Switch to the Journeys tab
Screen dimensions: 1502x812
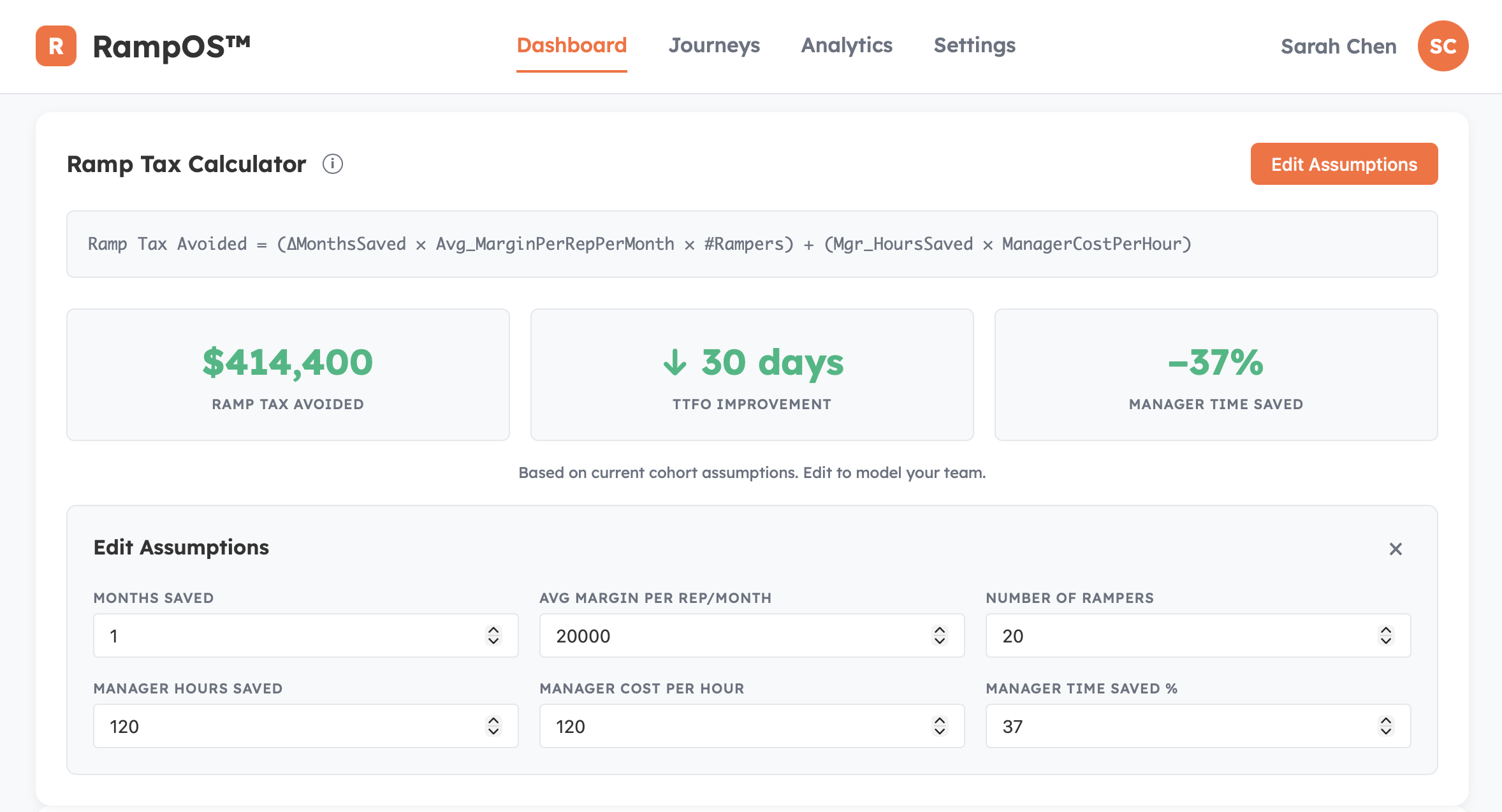pyautogui.click(x=714, y=45)
